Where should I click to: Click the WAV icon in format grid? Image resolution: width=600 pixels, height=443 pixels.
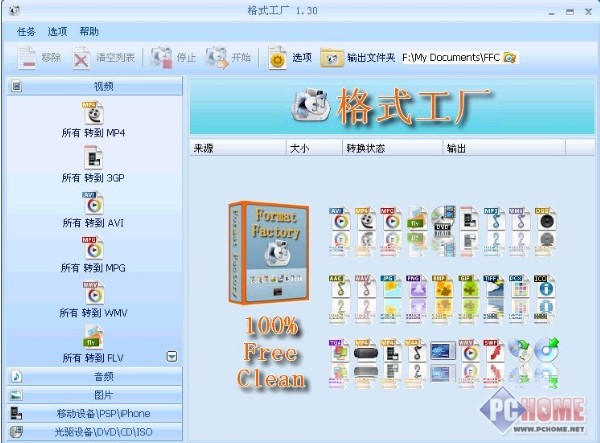pos(365,286)
